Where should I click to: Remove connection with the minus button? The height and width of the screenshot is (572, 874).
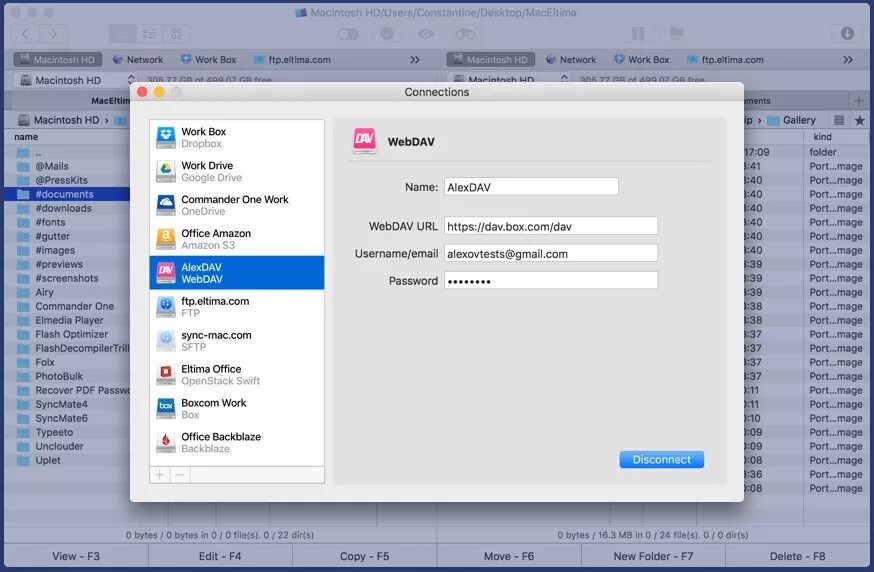point(180,475)
